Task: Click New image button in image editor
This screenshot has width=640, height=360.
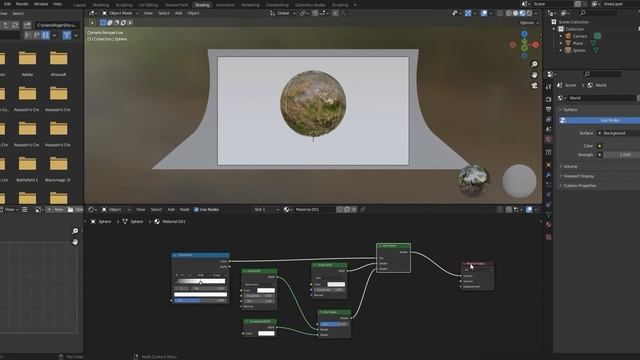Action: click(x=56, y=209)
